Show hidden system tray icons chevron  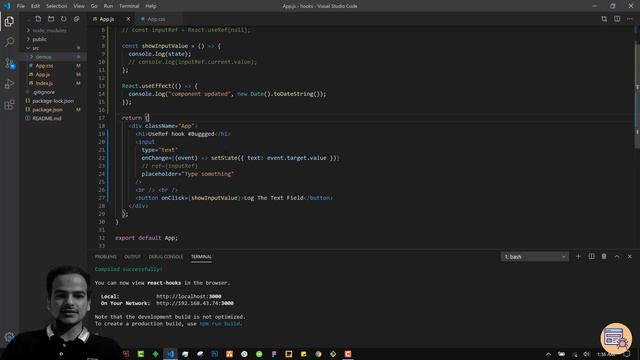click(548, 354)
